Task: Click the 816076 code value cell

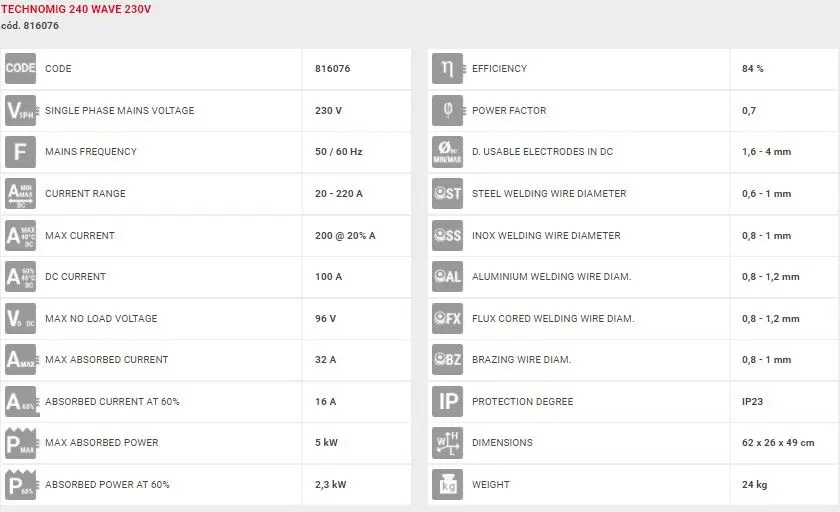Action: click(x=332, y=69)
